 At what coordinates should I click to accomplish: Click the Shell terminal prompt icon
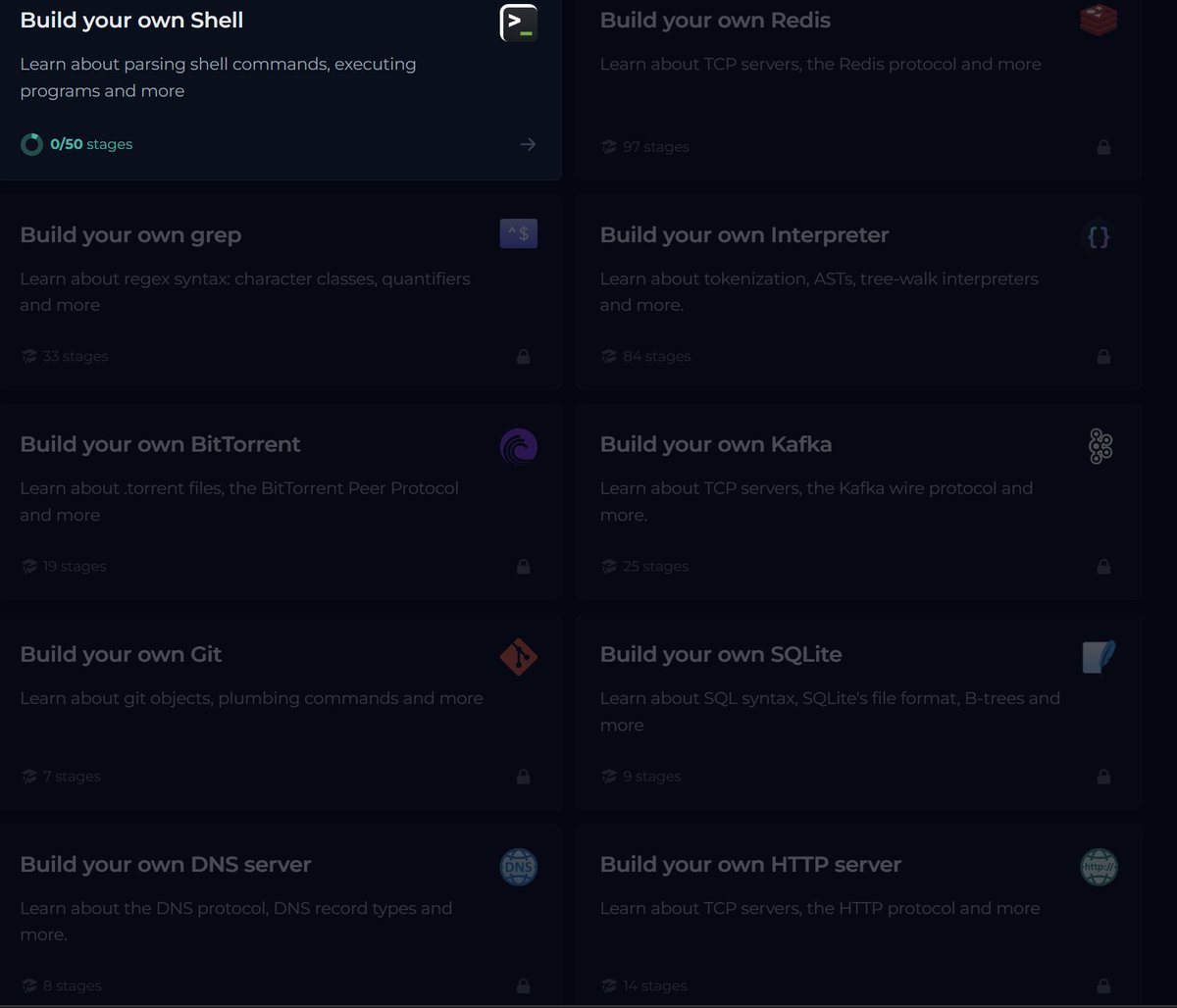point(518,23)
